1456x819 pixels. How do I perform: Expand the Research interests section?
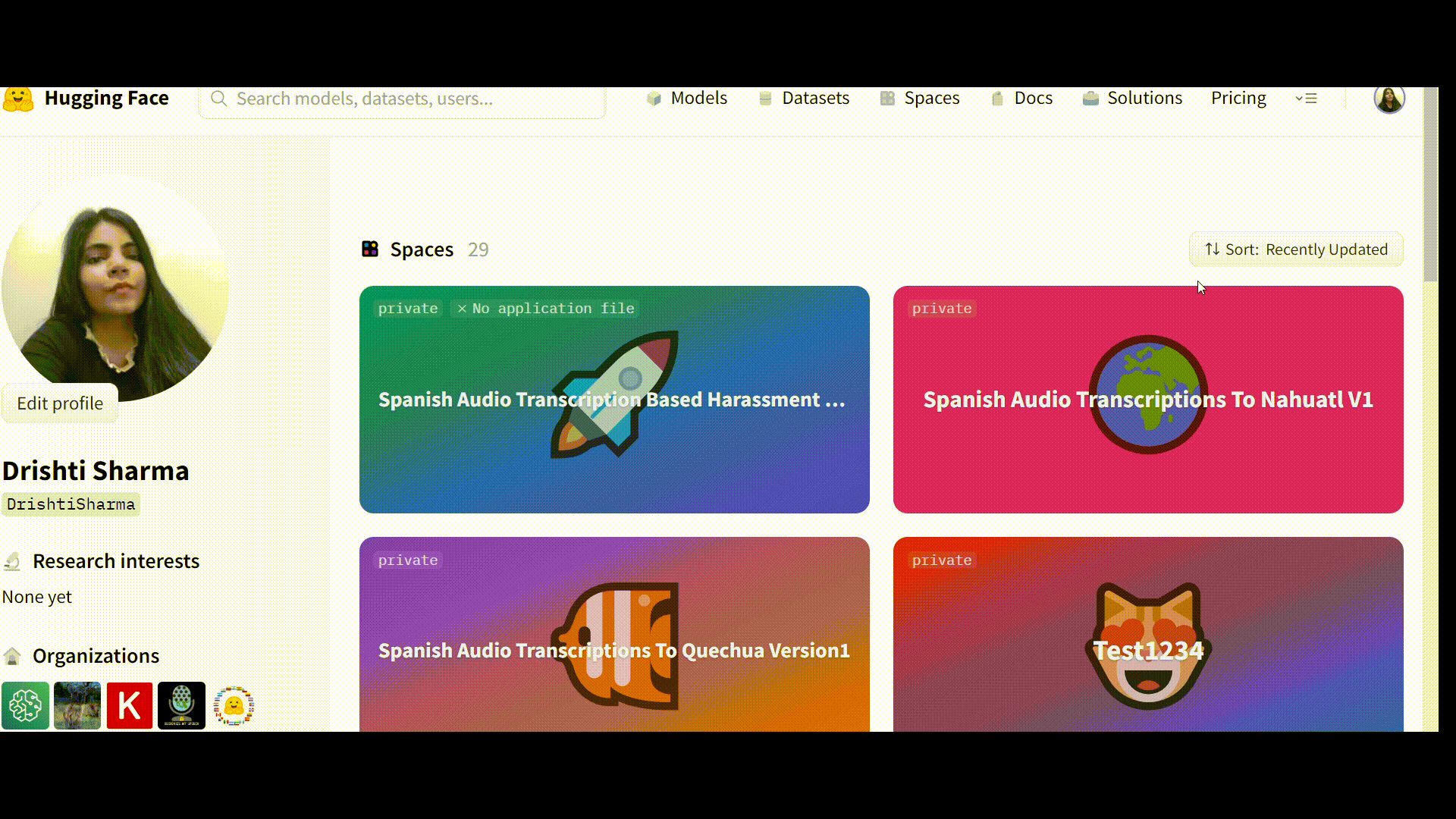(116, 561)
